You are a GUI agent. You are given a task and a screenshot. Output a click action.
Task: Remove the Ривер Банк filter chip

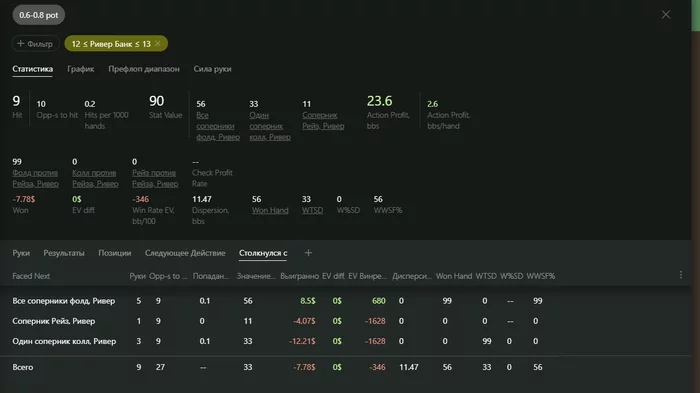click(158, 43)
